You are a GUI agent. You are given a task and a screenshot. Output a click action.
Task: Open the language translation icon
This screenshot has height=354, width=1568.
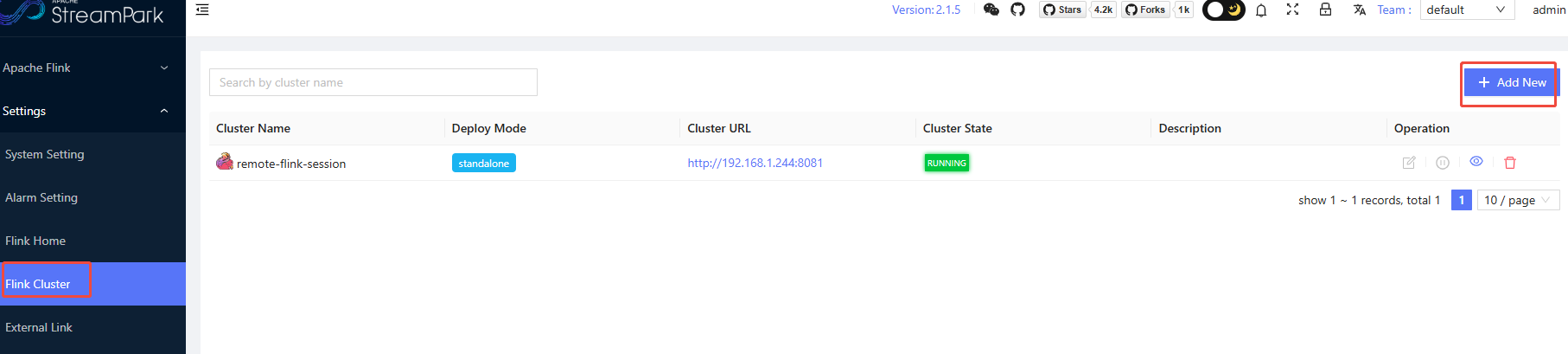[1360, 10]
